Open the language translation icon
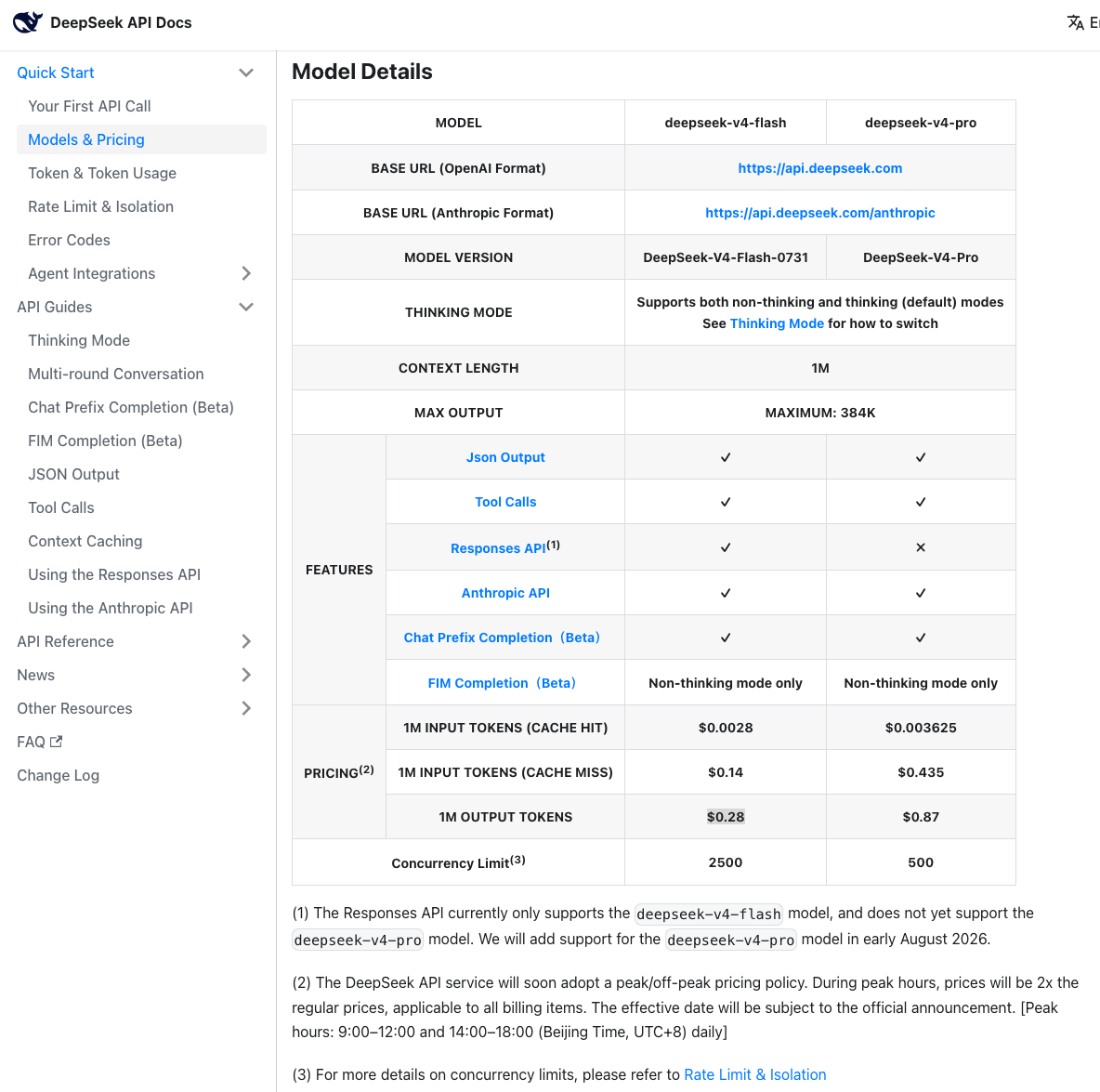Viewport: 1100px width, 1092px height. coord(1075,22)
